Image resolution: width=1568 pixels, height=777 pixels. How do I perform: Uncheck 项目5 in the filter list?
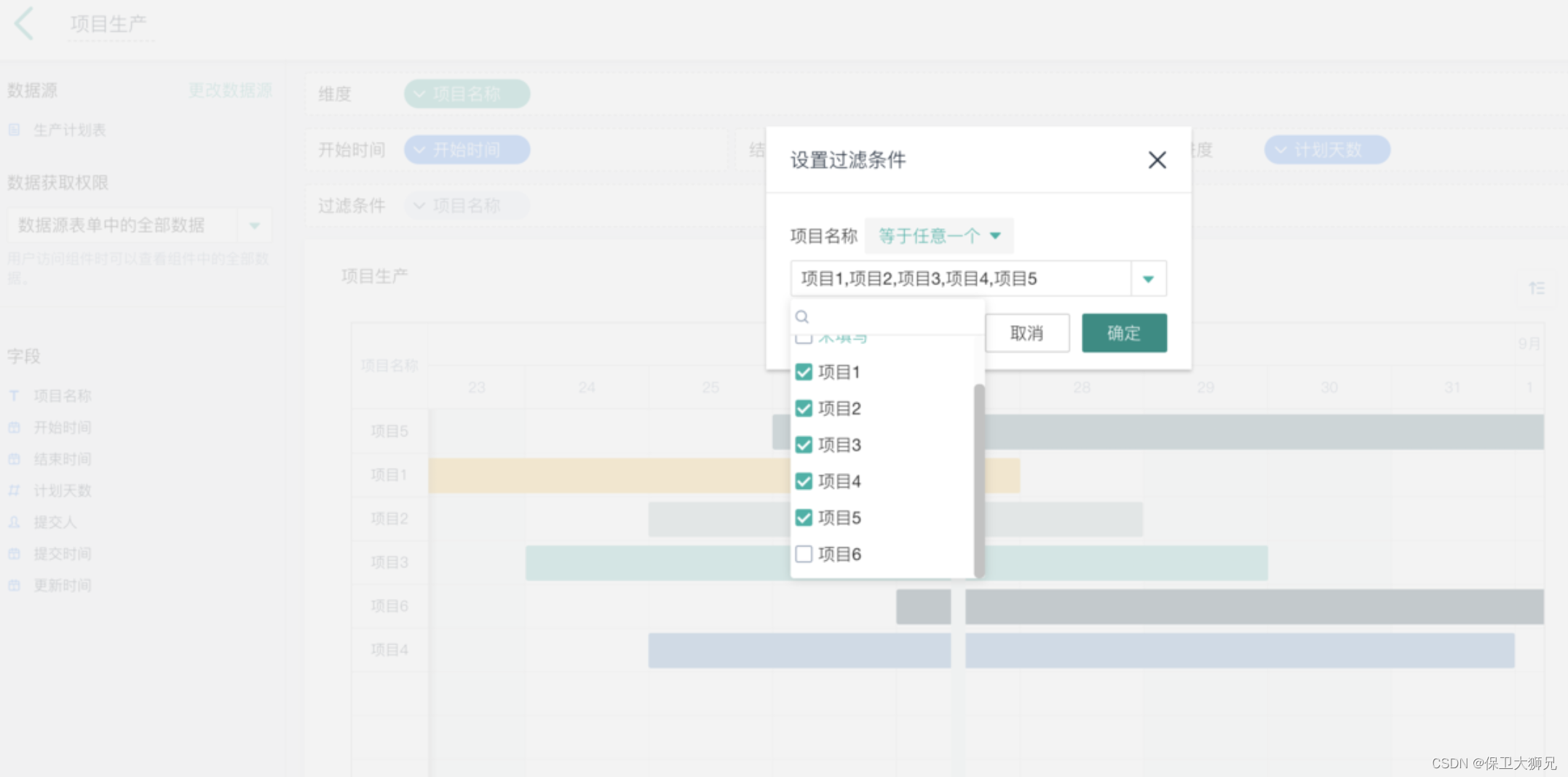[804, 517]
